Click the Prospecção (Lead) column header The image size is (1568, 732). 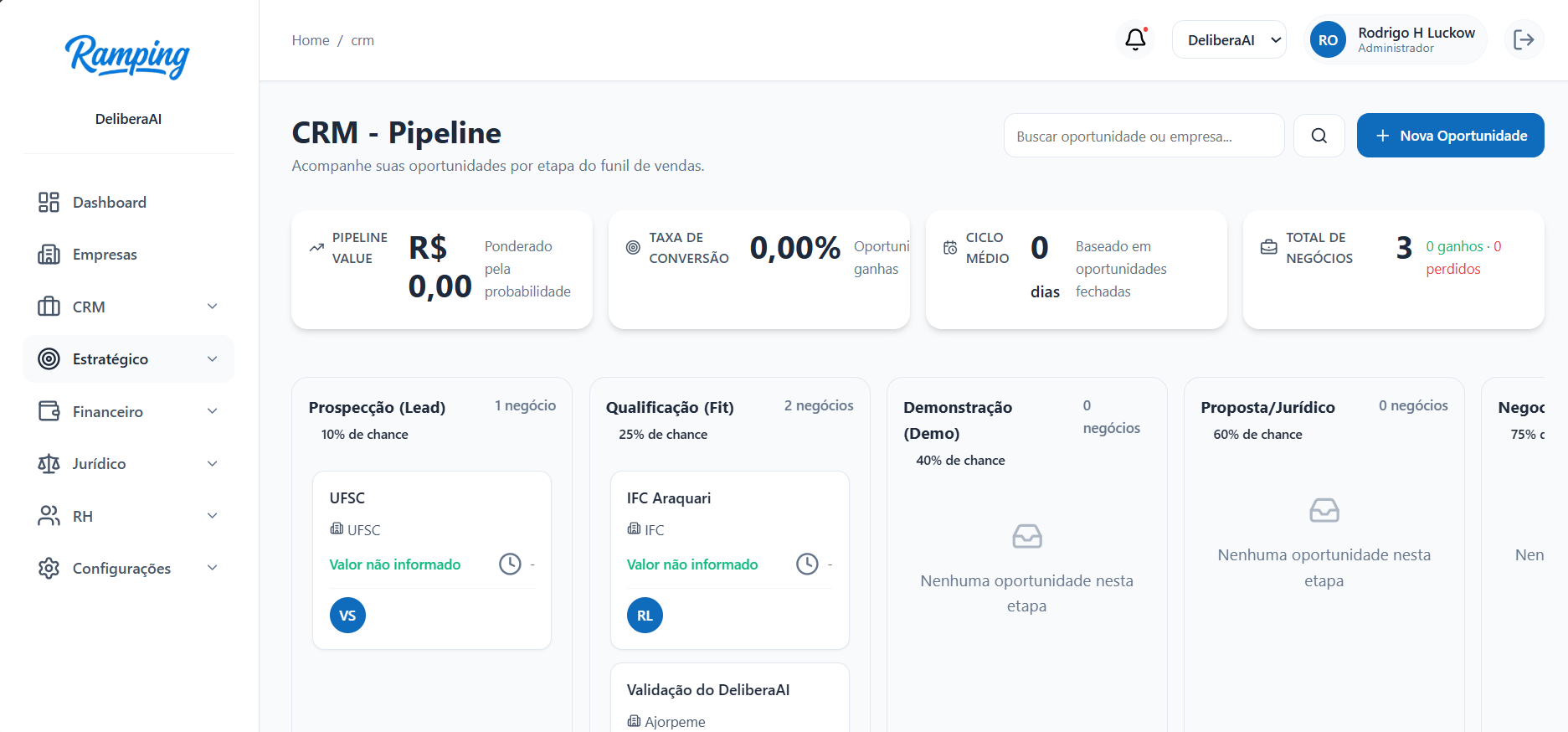[x=377, y=407]
